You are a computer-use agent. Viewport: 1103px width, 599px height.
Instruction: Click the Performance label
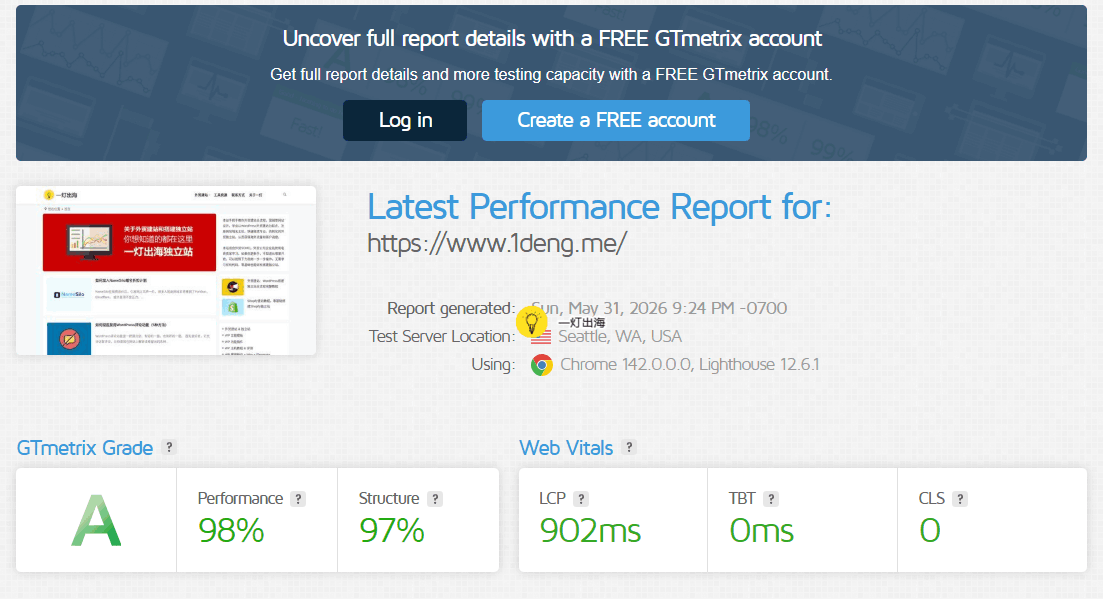pos(240,498)
